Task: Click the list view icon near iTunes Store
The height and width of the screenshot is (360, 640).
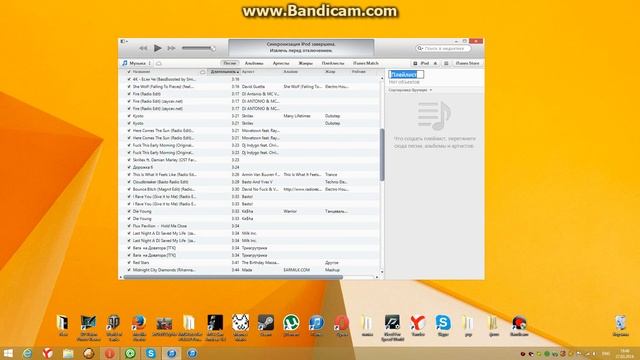Action: pyautogui.click(x=446, y=63)
